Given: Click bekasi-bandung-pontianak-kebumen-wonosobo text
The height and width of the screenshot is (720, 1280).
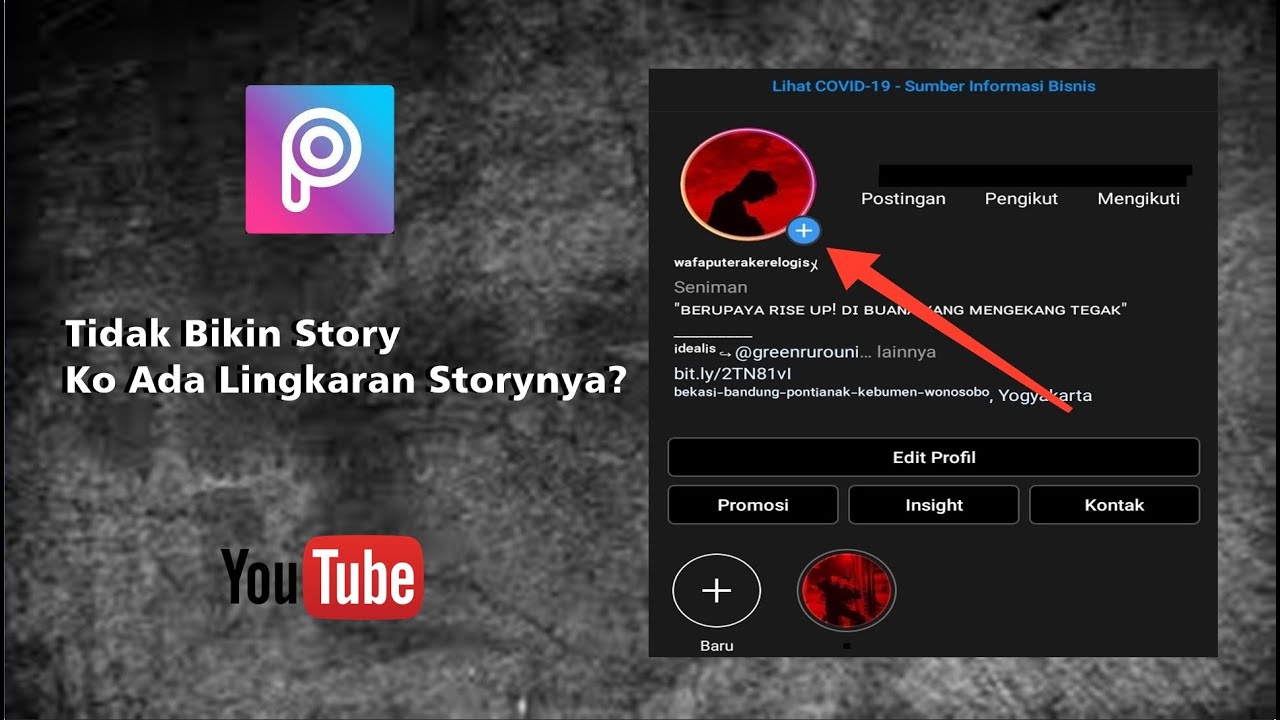Looking at the screenshot, I should click(832, 392).
